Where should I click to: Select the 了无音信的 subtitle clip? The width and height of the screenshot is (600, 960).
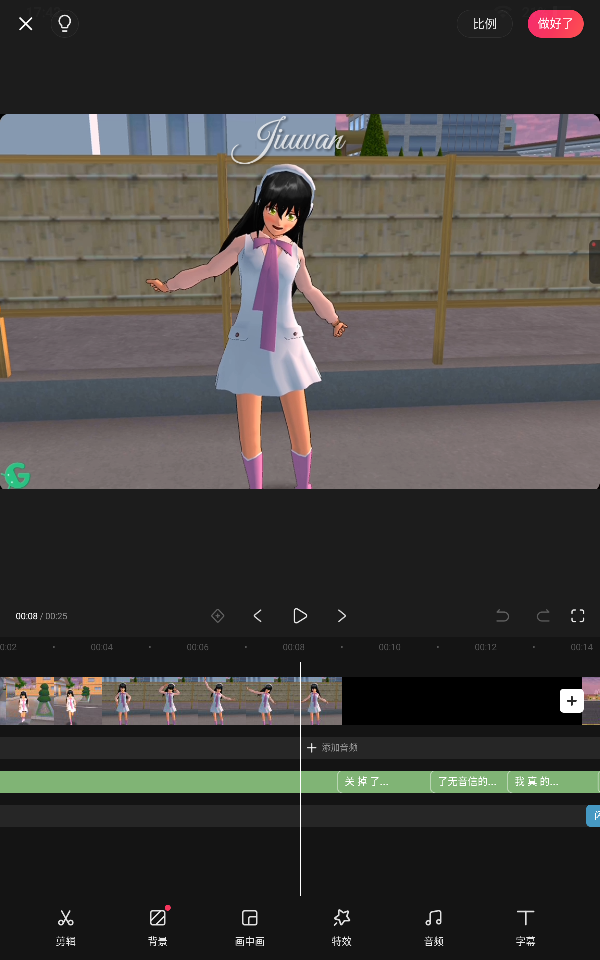click(467, 782)
